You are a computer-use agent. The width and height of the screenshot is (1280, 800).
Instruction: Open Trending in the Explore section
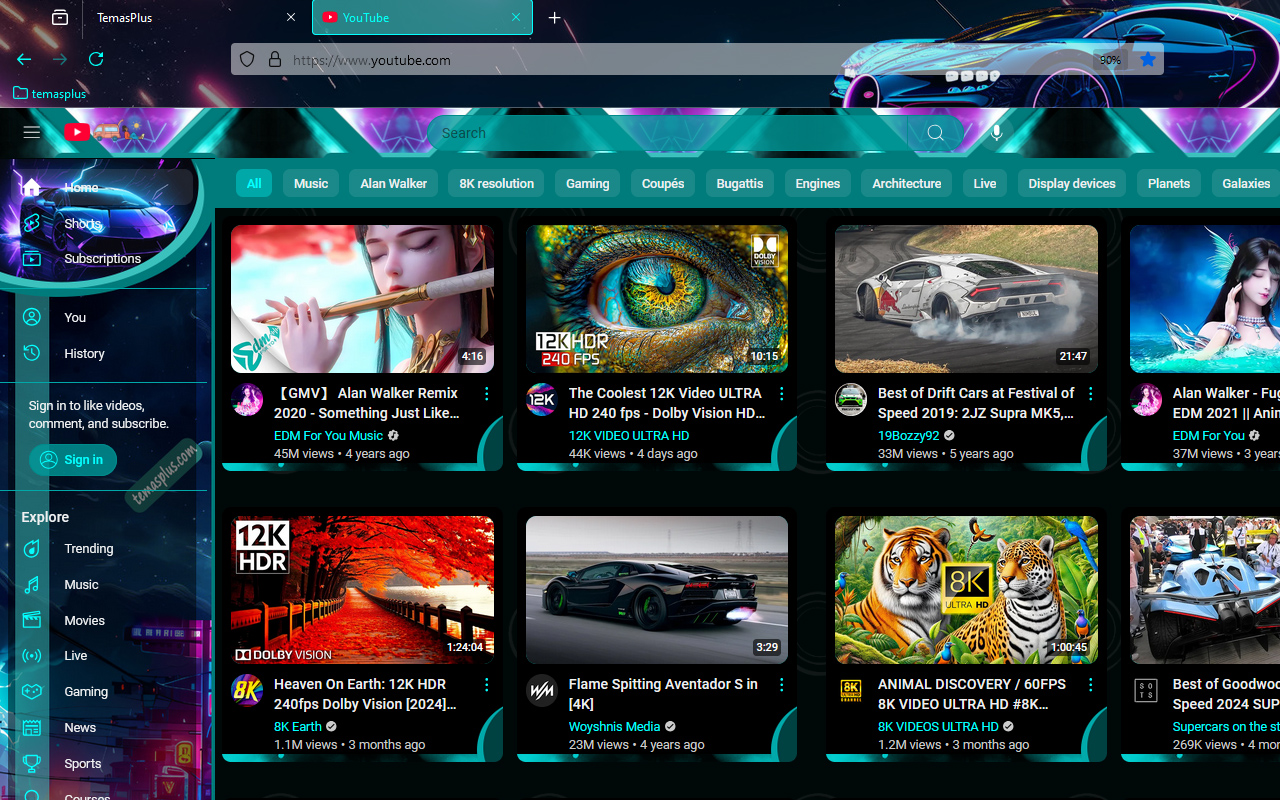(x=89, y=549)
